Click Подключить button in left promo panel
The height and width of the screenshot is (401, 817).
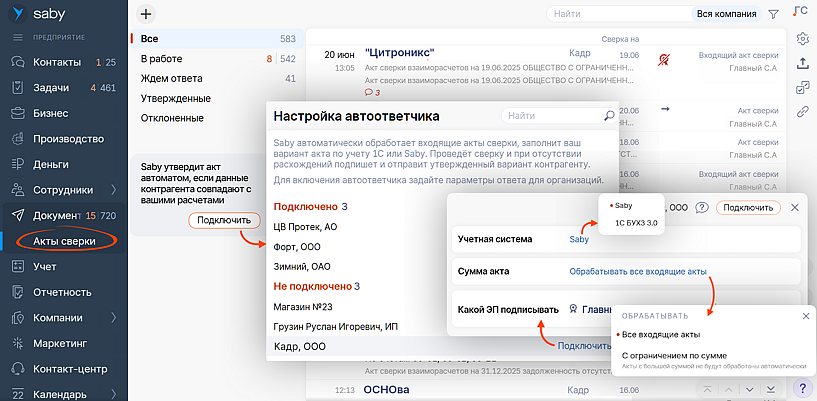[x=216, y=220]
